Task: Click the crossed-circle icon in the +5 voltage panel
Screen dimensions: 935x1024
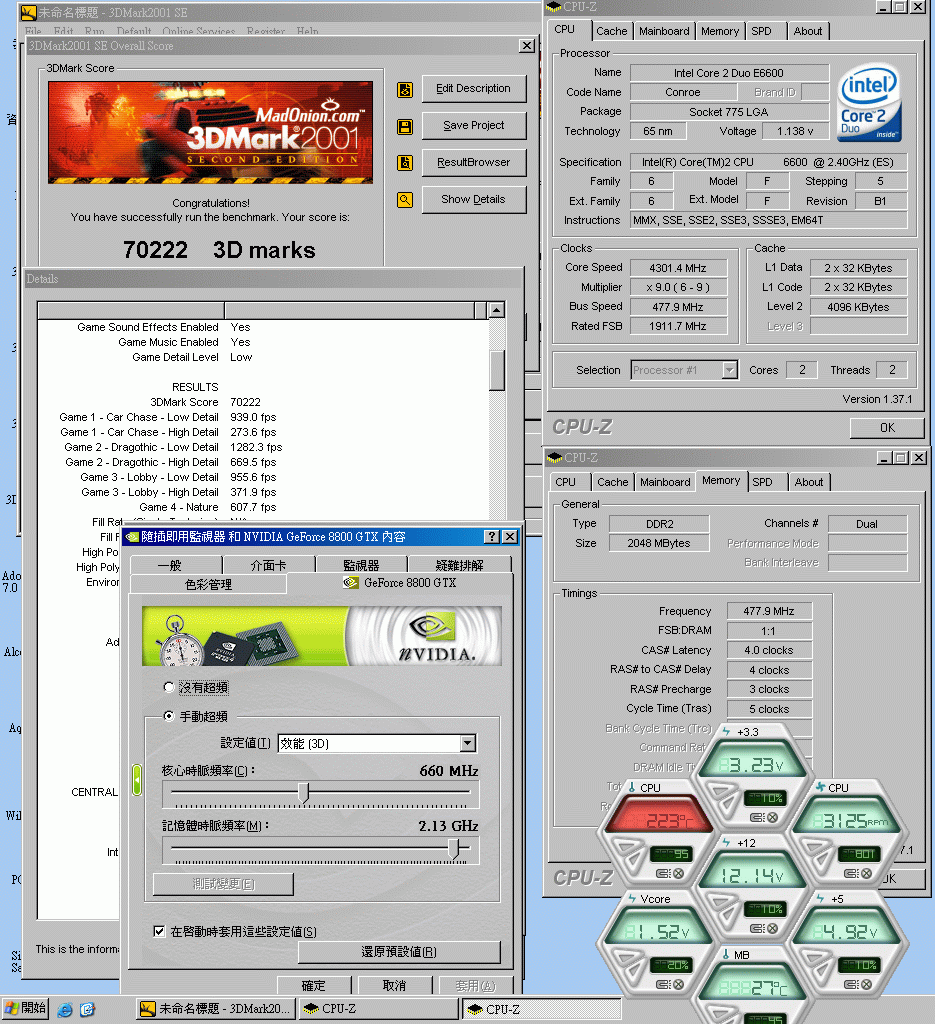Action: tap(866, 984)
